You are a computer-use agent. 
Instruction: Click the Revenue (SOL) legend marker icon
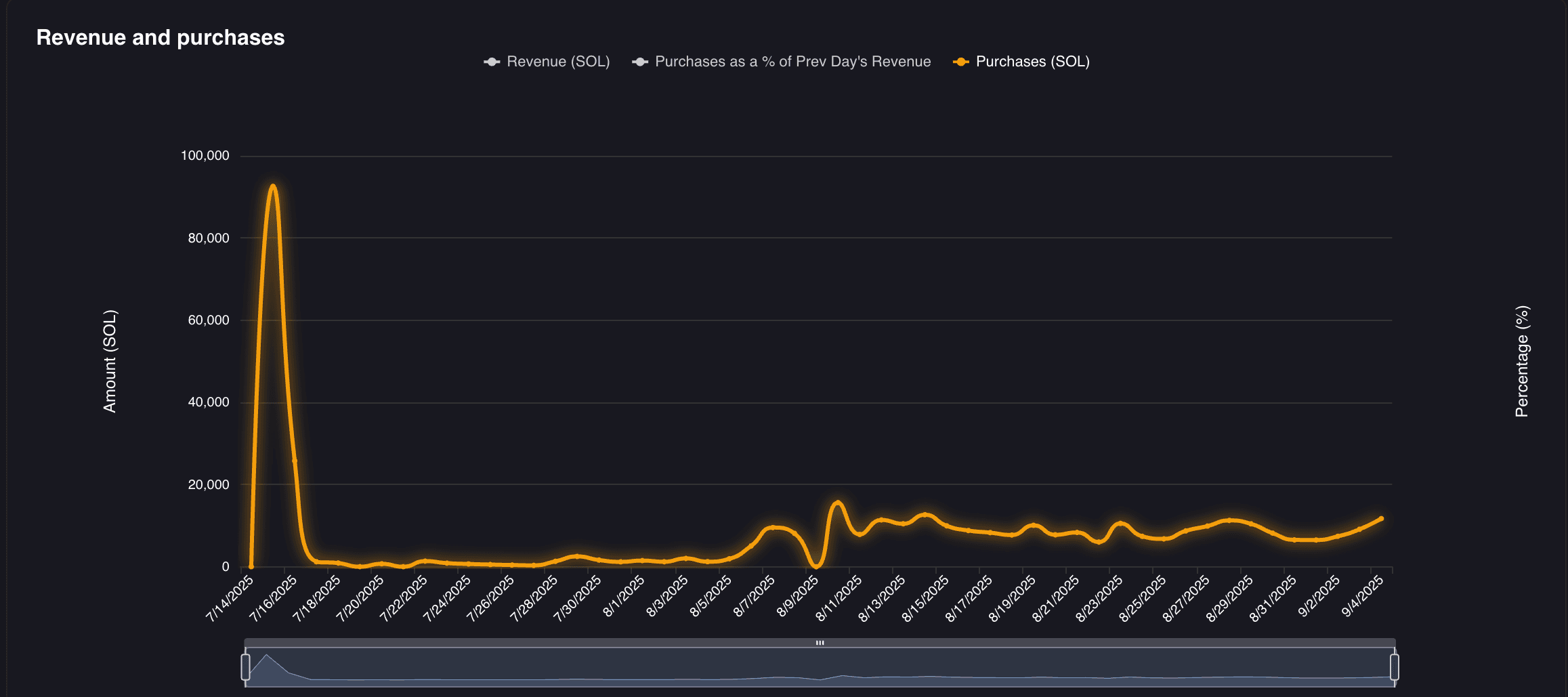tap(490, 62)
